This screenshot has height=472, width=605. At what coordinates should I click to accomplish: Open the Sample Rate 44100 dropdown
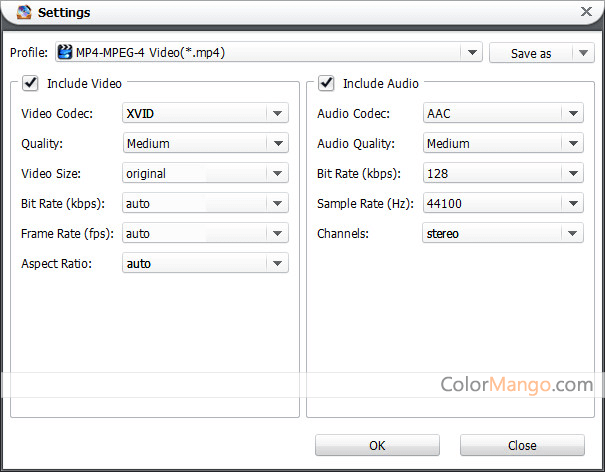tap(503, 203)
